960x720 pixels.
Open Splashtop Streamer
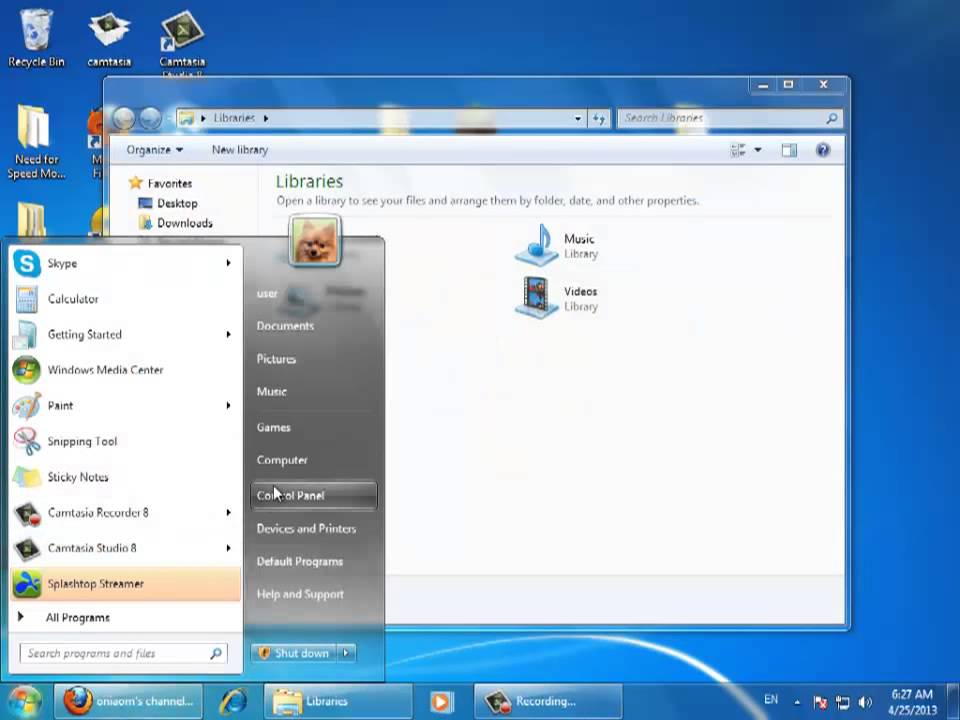pos(126,583)
